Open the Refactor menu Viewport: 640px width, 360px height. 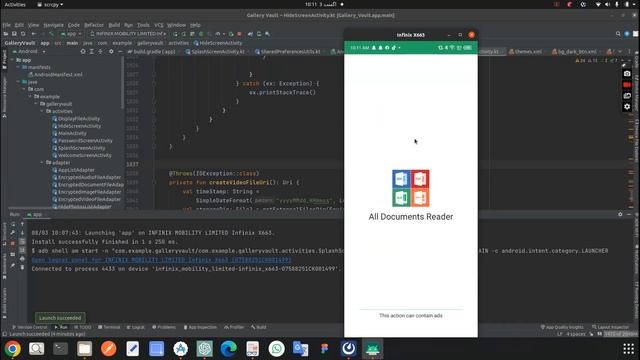[94, 25]
